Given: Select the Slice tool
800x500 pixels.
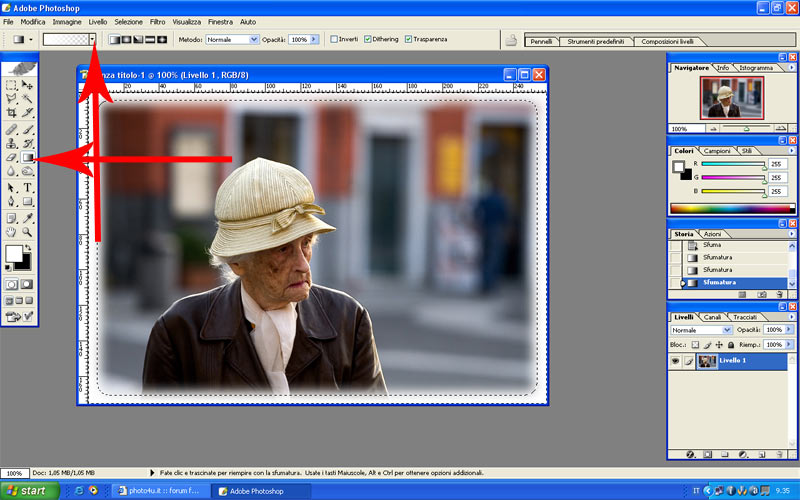Looking at the screenshot, I should [x=28, y=112].
